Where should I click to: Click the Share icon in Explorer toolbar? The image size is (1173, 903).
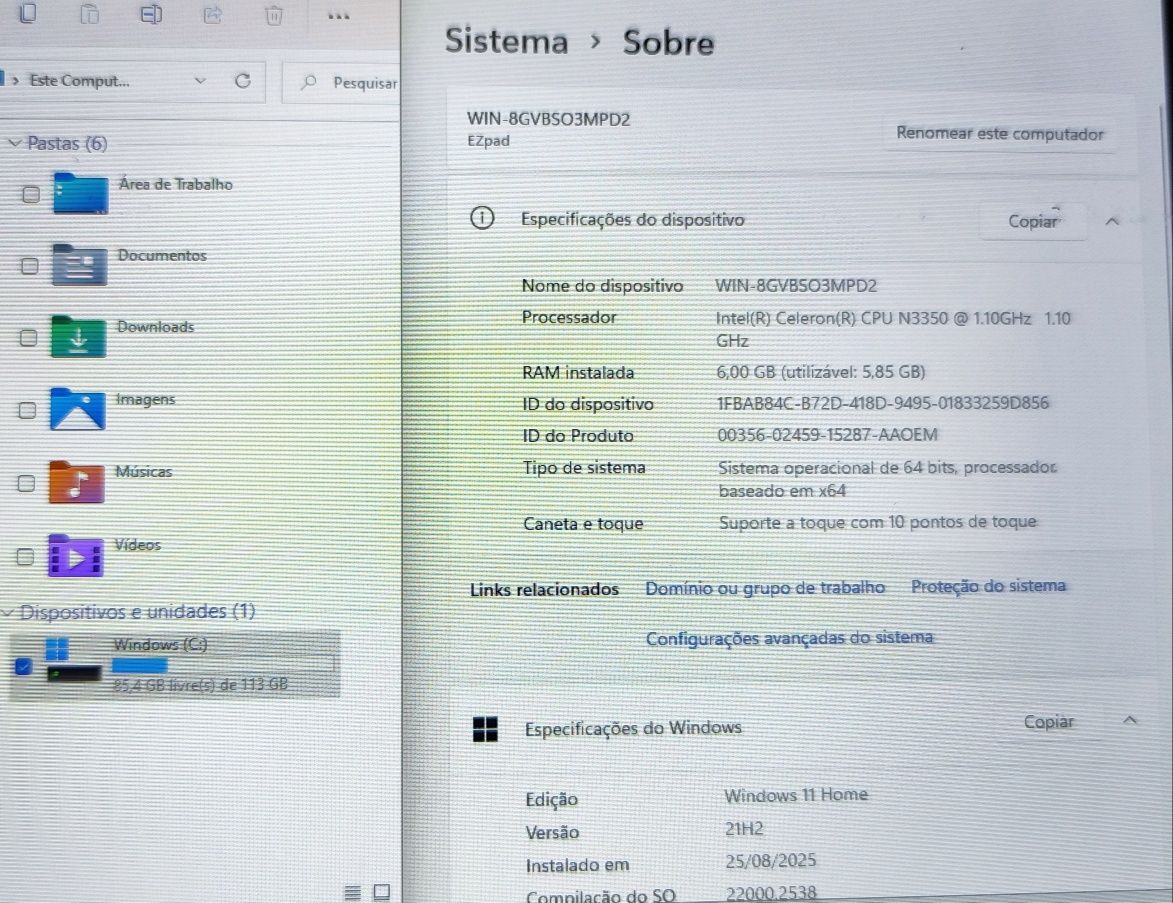tap(213, 15)
